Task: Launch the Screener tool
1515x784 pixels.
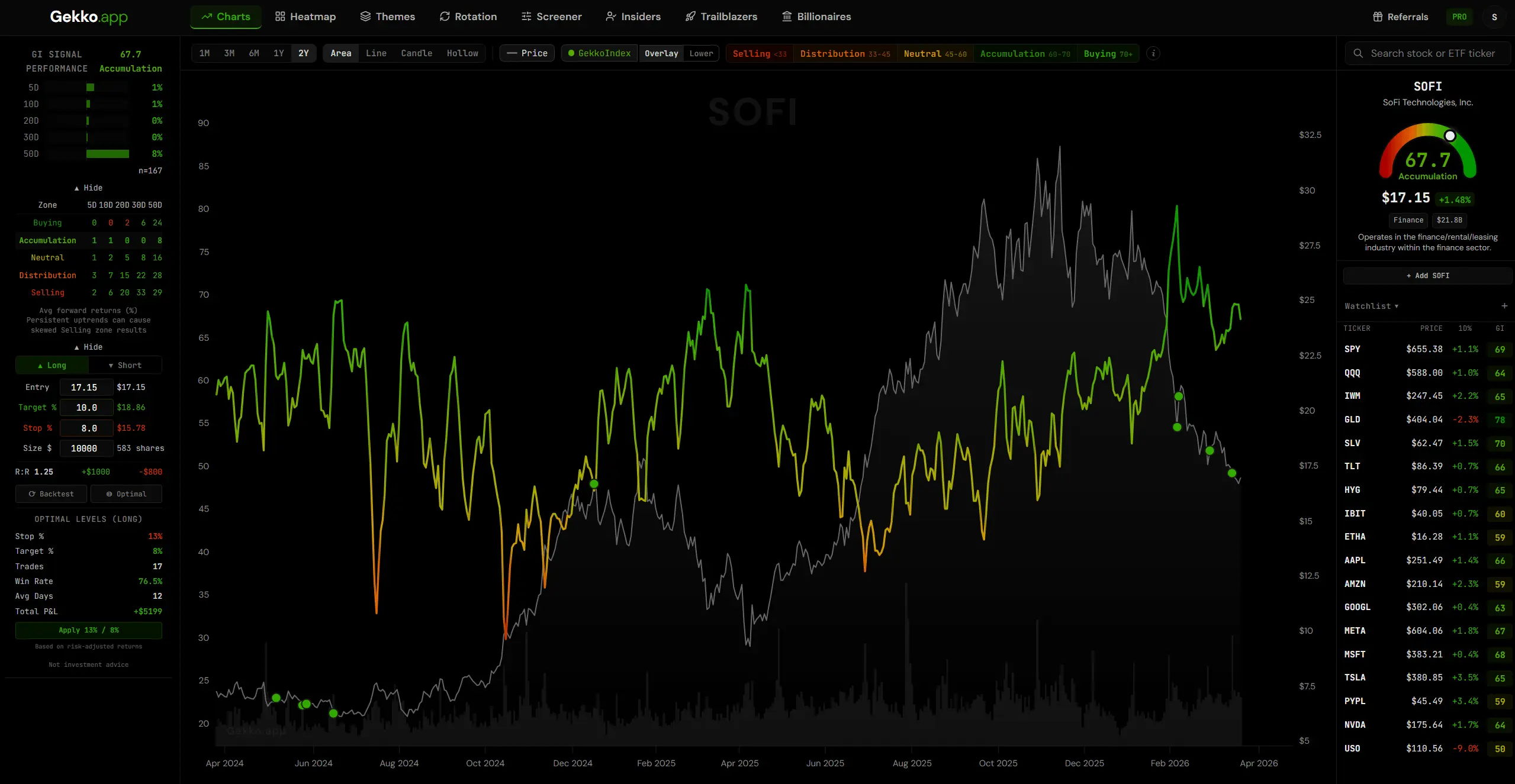Action: tap(551, 17)
